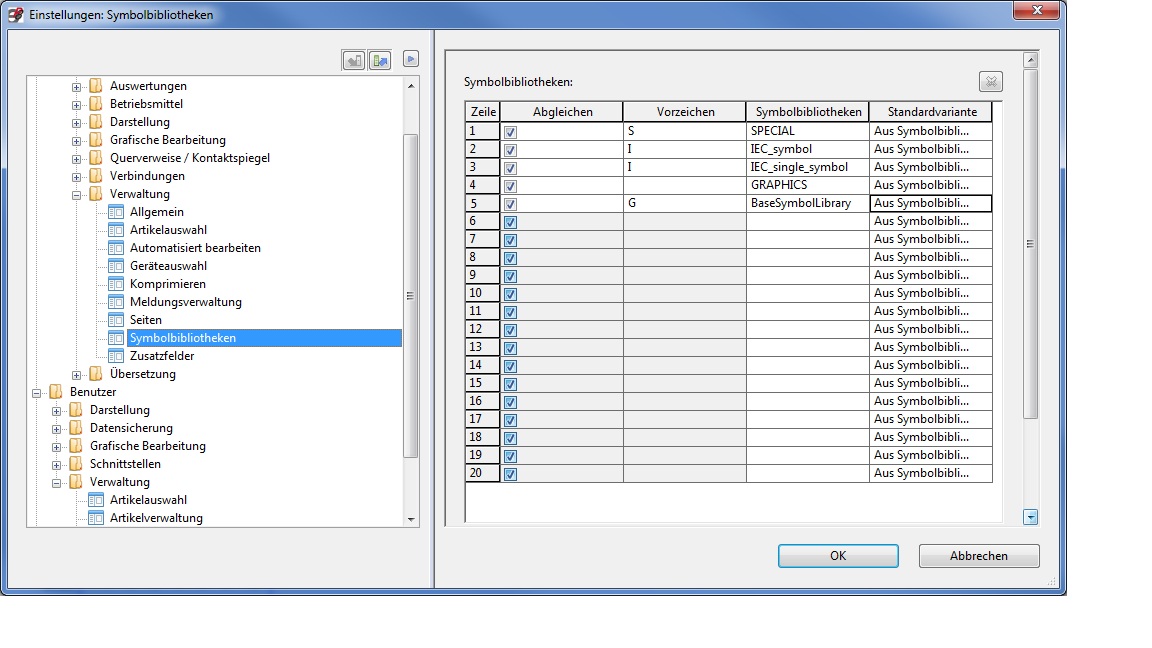
Task: Click Vorzeichen cell containing S
Action: (685, 131)
